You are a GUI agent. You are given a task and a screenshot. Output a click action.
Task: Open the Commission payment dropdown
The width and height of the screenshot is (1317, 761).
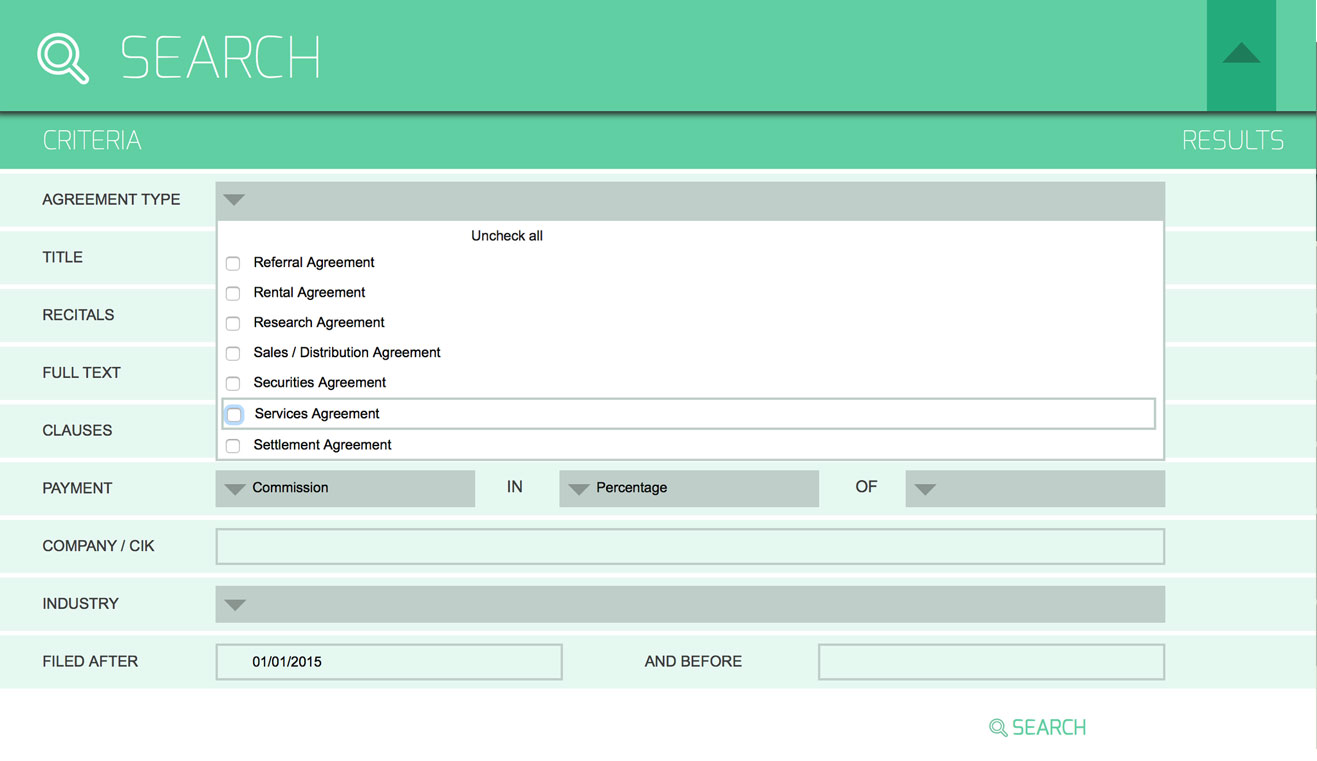click(345, 489)
